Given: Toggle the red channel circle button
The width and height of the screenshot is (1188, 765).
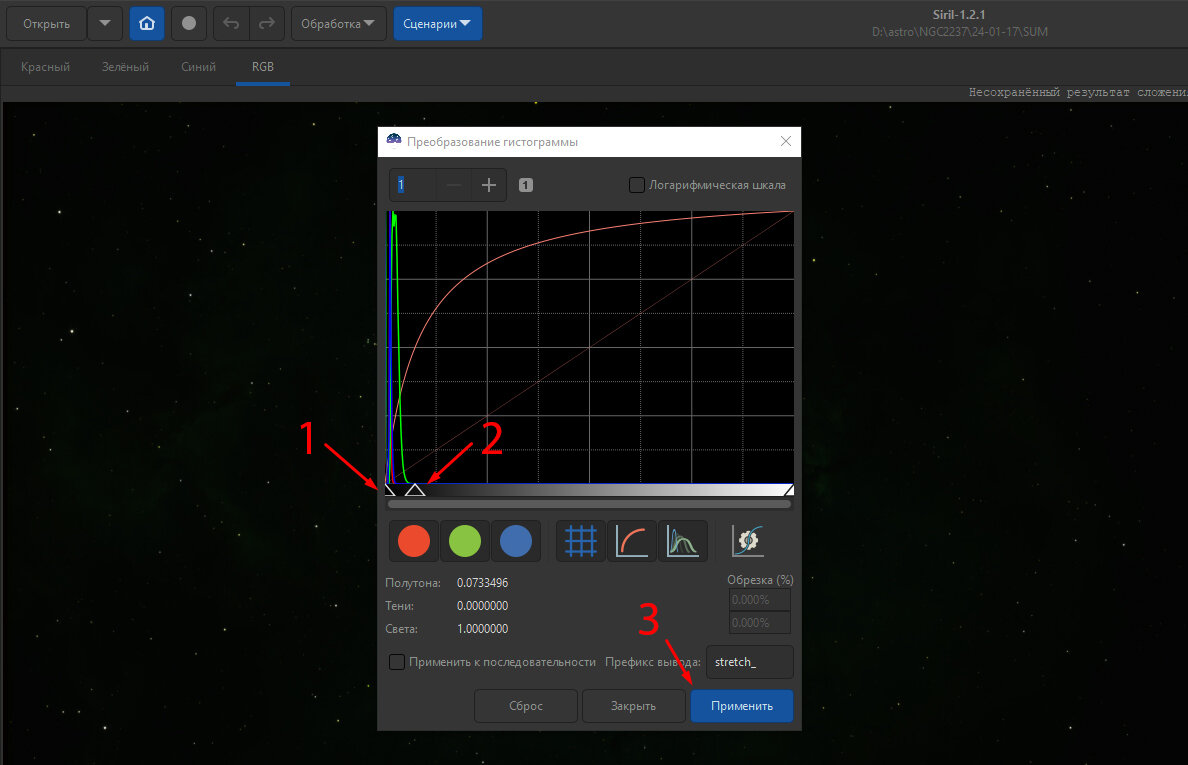Looking at the screenshot, I should pyautogui.click(x=414, y=542).
